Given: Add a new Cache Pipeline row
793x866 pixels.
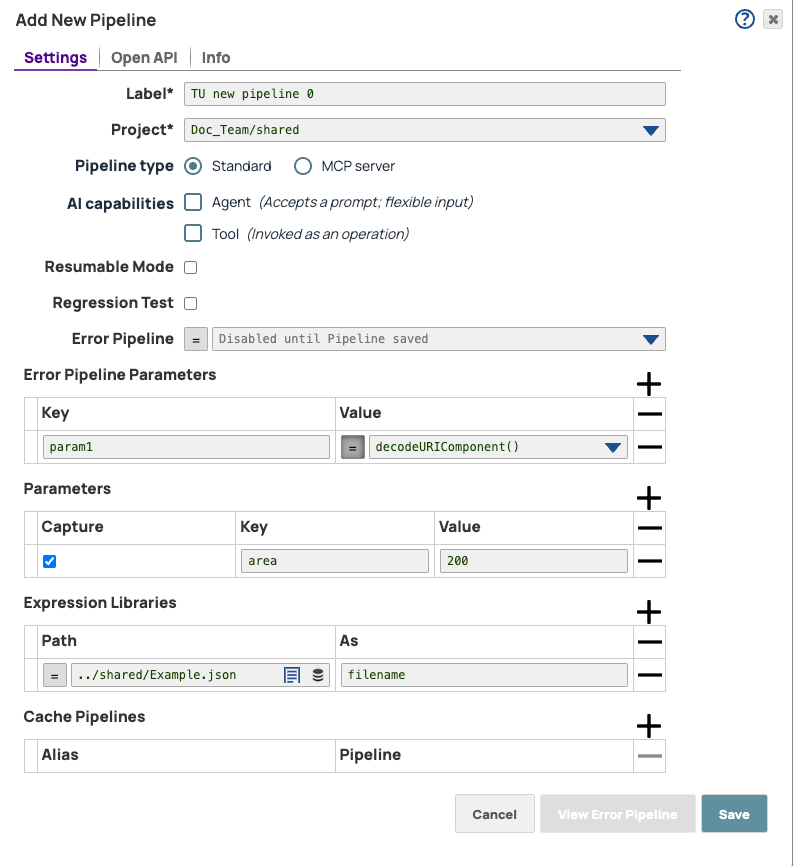Looking at the screenshot, I should (x=648, y=726).
